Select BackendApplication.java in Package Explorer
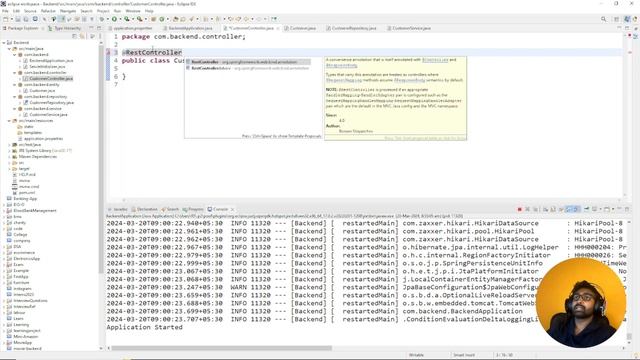Screen dimensions: 640x360 tap(48, 60)
